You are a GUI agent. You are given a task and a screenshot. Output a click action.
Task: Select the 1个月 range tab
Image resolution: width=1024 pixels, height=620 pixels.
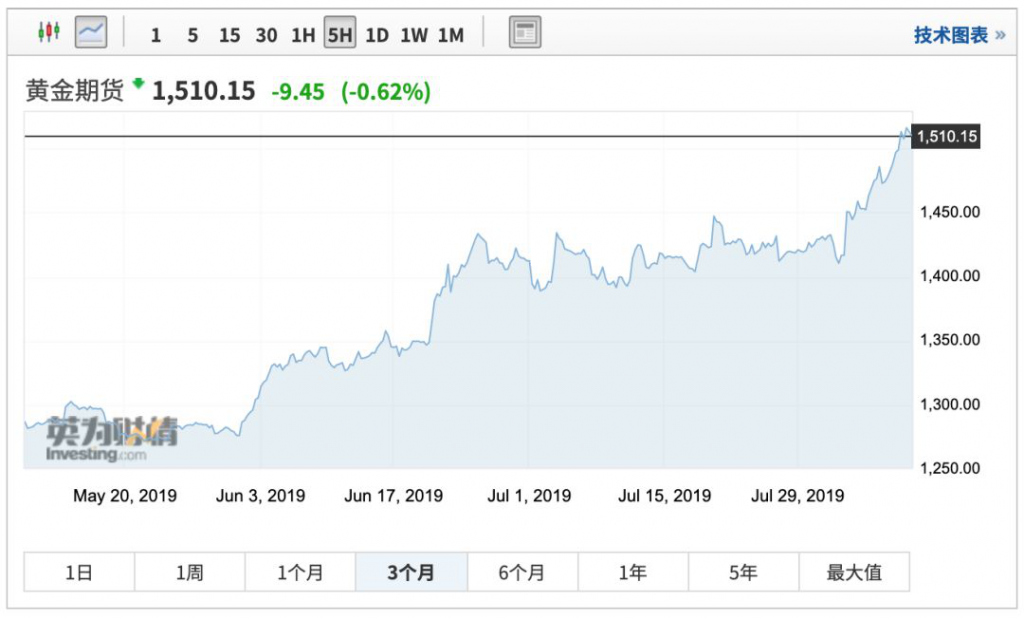click(x=300, y=573)
